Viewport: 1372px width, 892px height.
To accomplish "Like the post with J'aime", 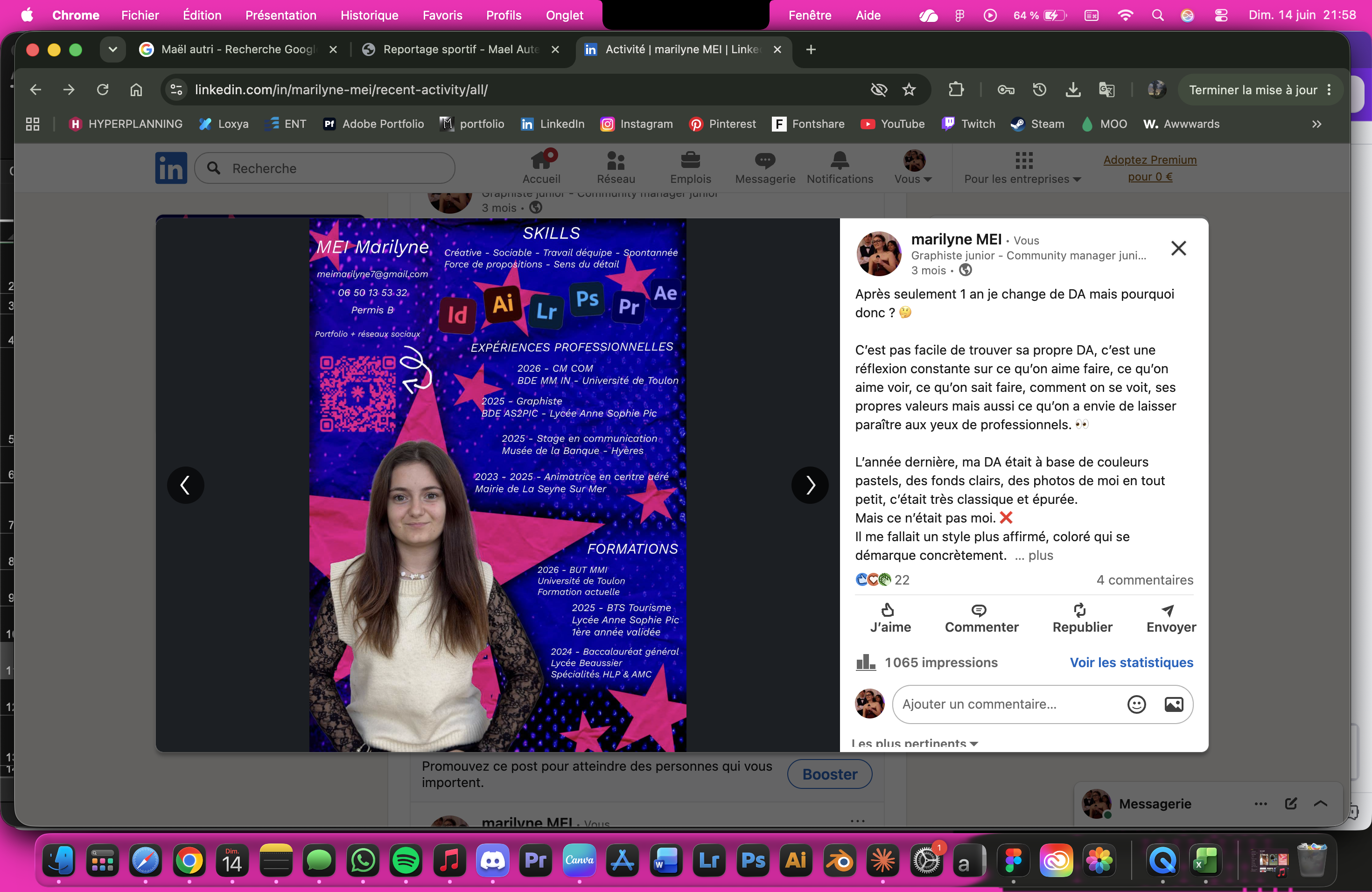I will click(890, 618).
